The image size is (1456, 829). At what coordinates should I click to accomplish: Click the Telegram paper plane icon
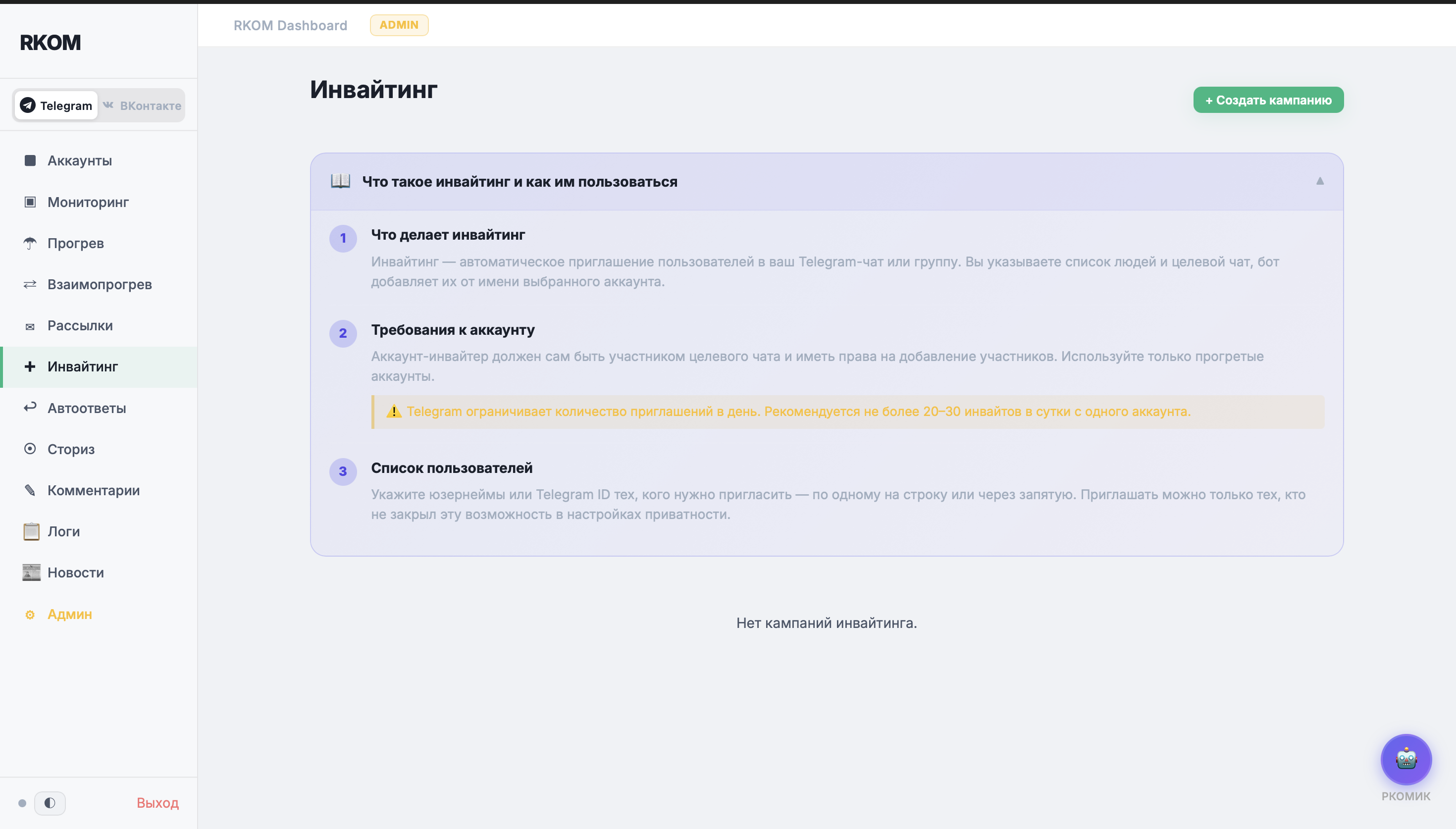(x=28, y=105)
